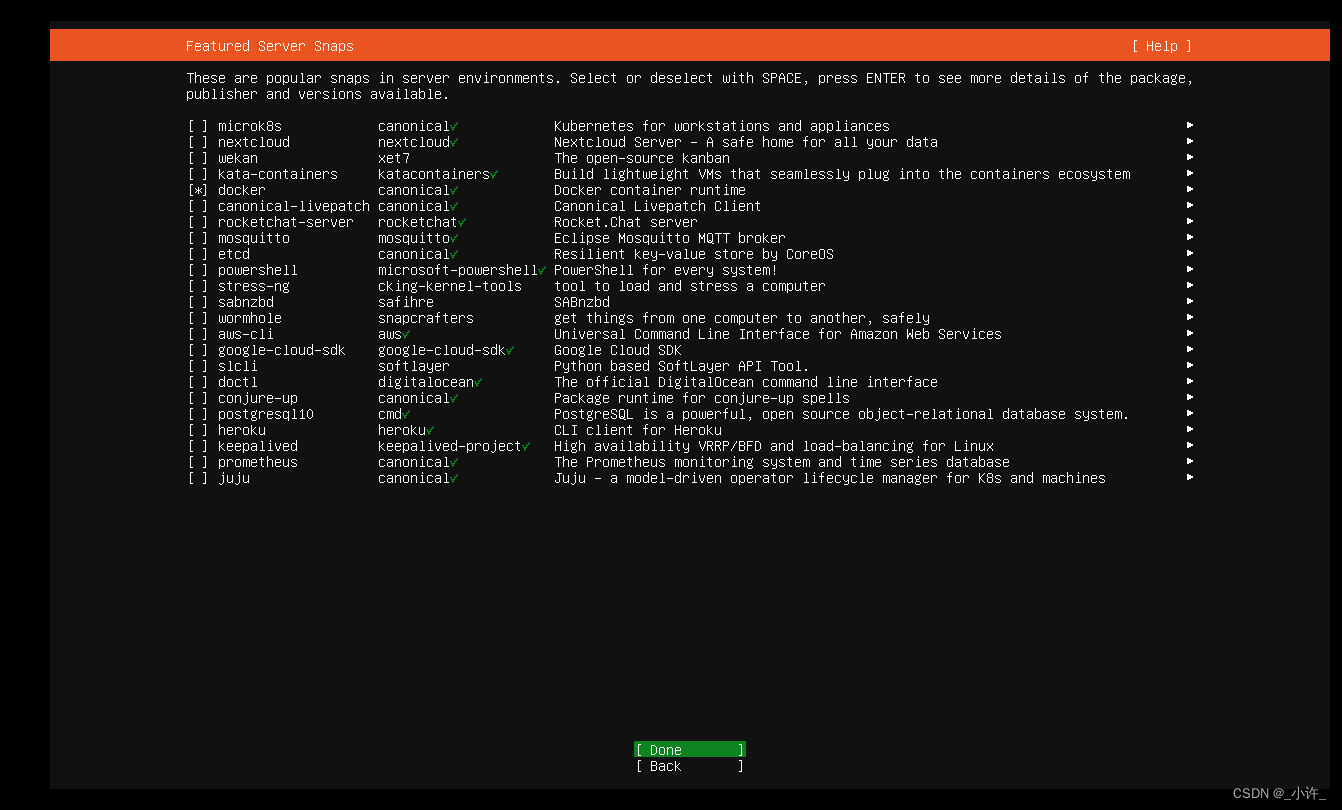The image size is (1342, 810).
Task: Expand details arrow for wekan row
Action: [x=1190, y=158]
